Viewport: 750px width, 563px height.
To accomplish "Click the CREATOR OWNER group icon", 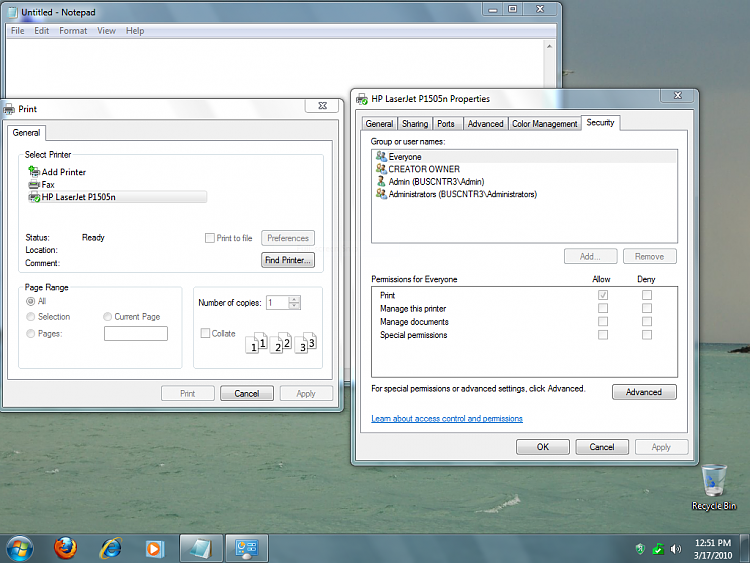I will pyautogui.click(x=381, y=169).
